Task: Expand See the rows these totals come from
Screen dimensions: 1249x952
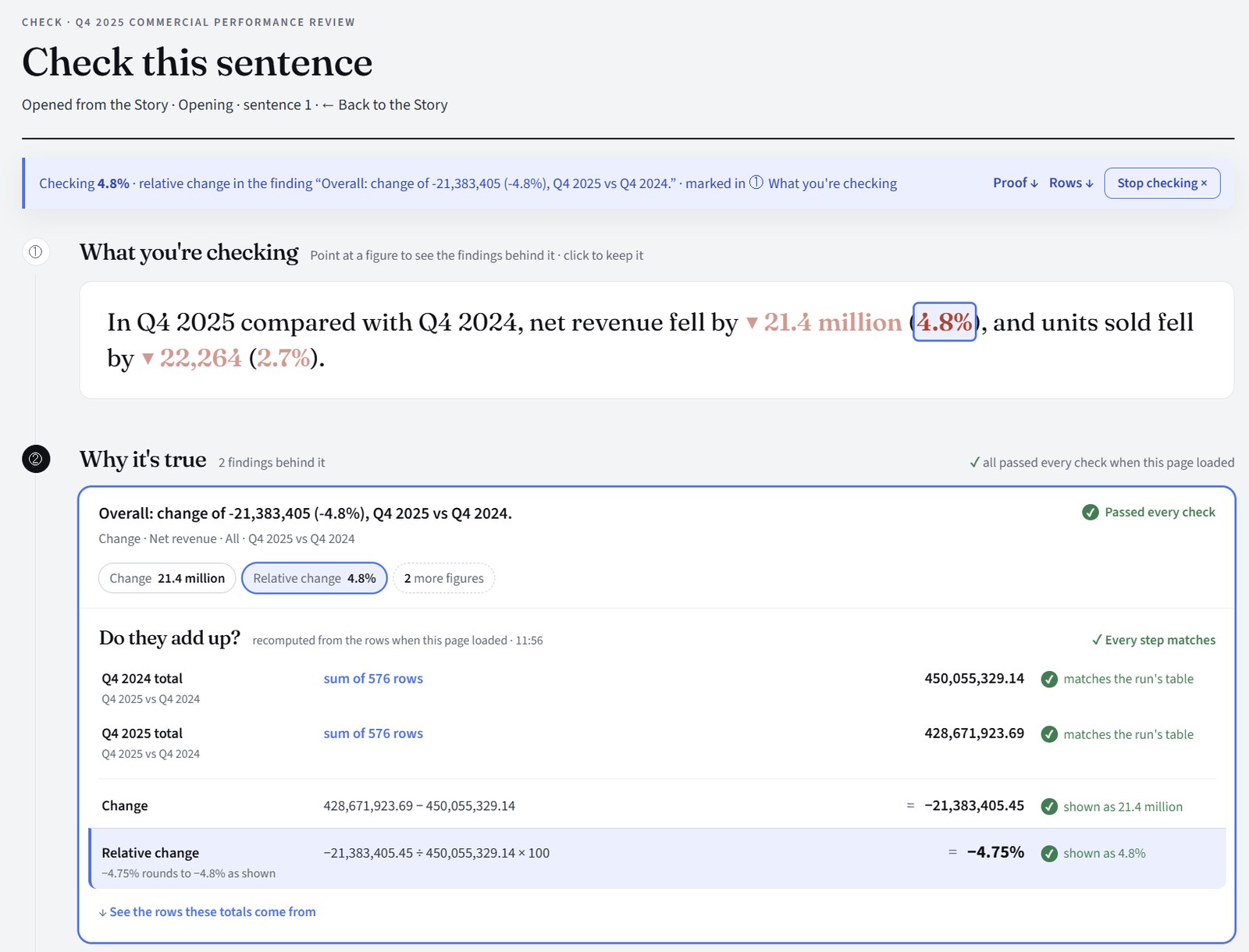Action: click(x=207, y=911)
